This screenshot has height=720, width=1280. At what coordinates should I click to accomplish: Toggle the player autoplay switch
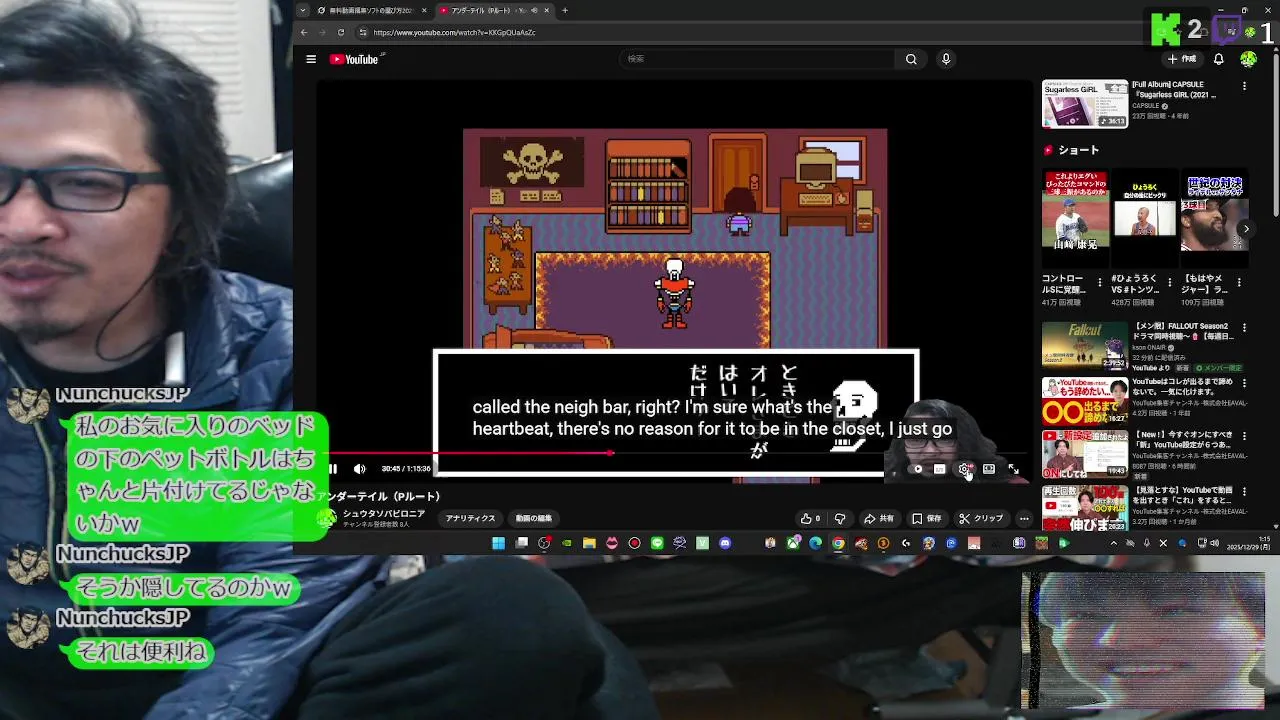pos(917,468)
